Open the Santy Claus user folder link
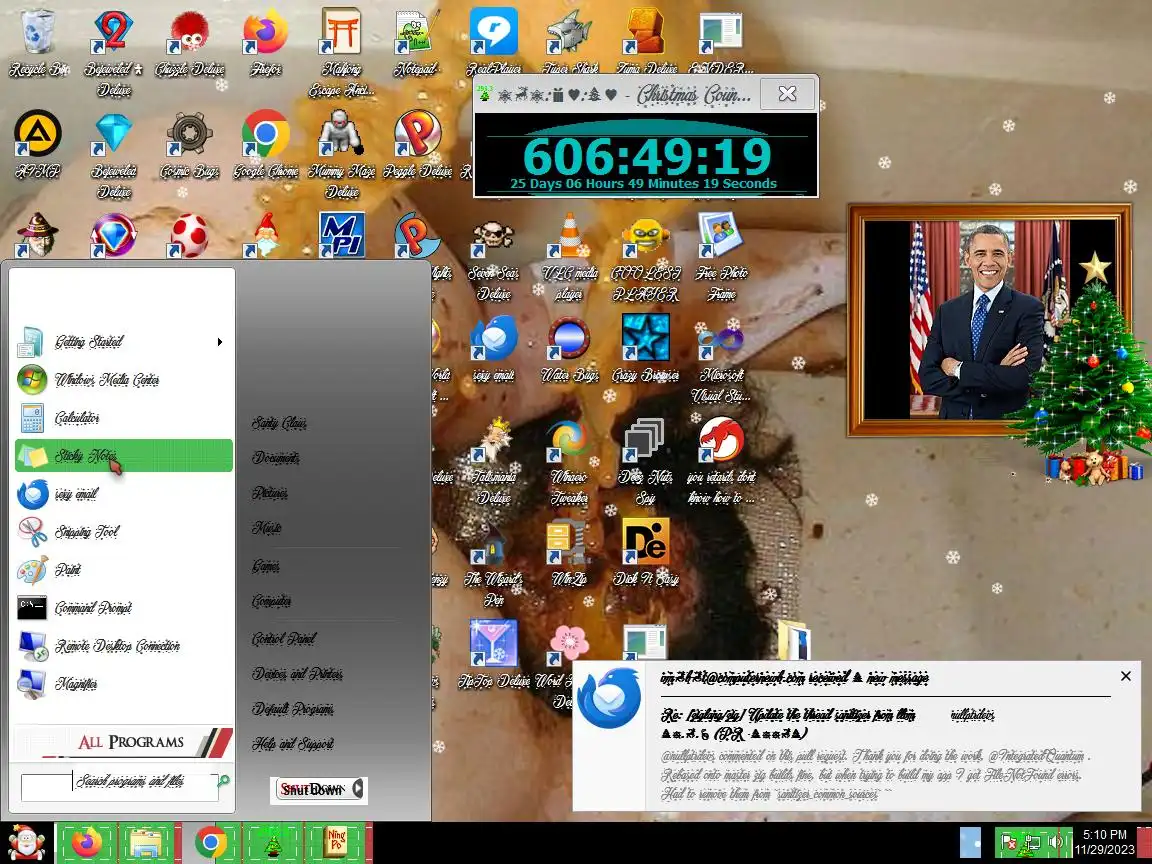This screenshot has height=864, width=1152. pyautogui.click(x=279, y=423)
